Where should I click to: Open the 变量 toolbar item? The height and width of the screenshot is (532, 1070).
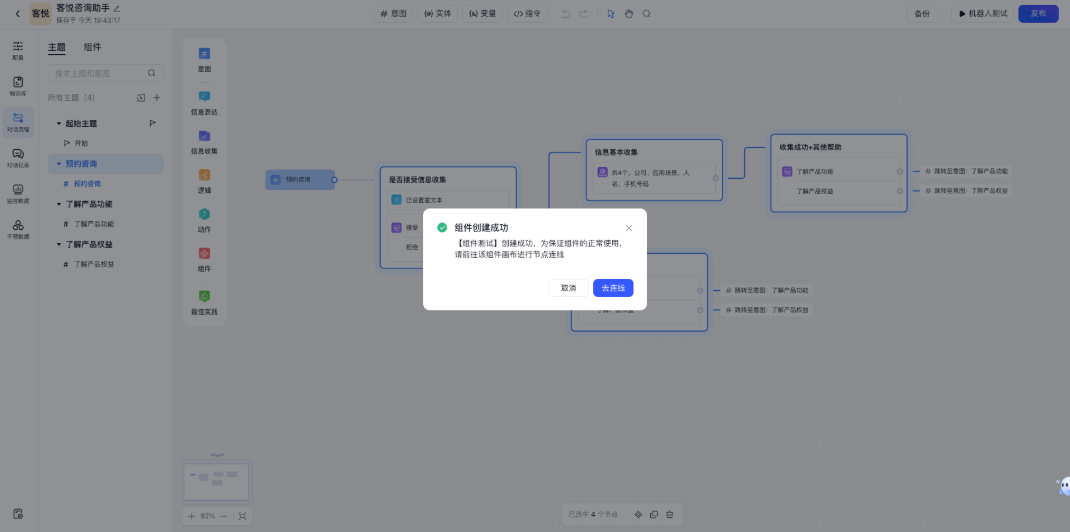pos(482,14)
